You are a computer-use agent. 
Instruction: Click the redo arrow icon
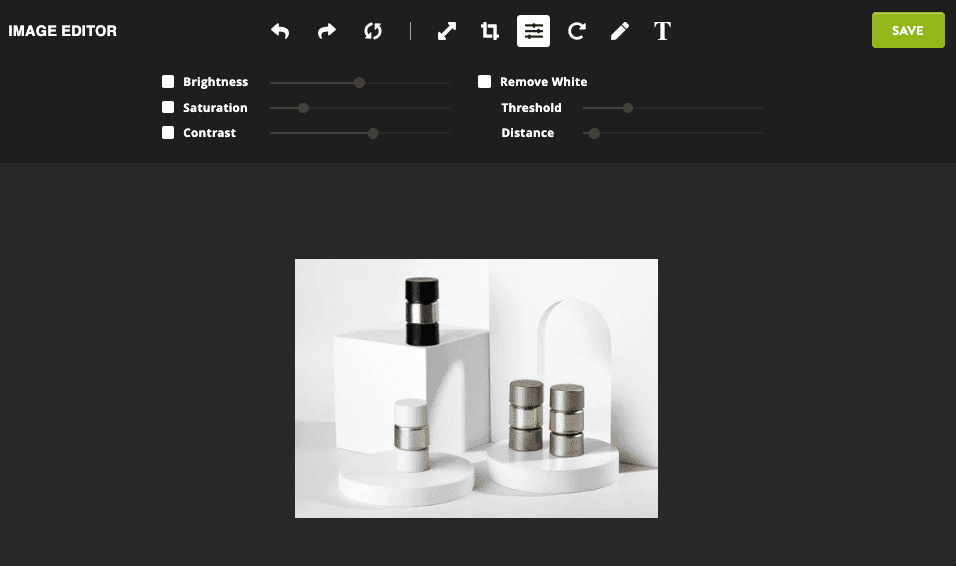[x=327, y=31]
